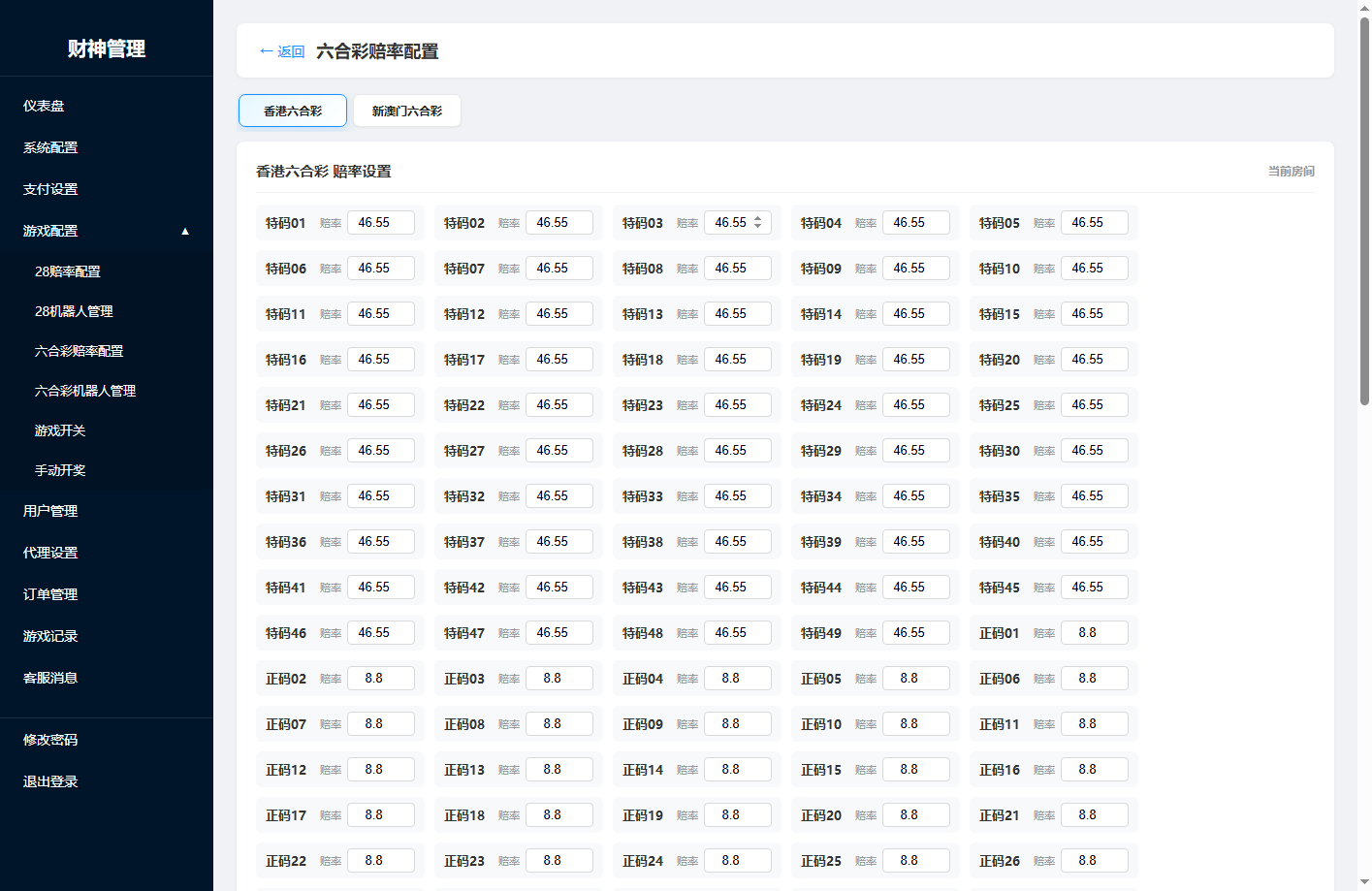Click the 正码24 odds input field
This screenshot has width=1372, height=891.
(x=738, y=861)
